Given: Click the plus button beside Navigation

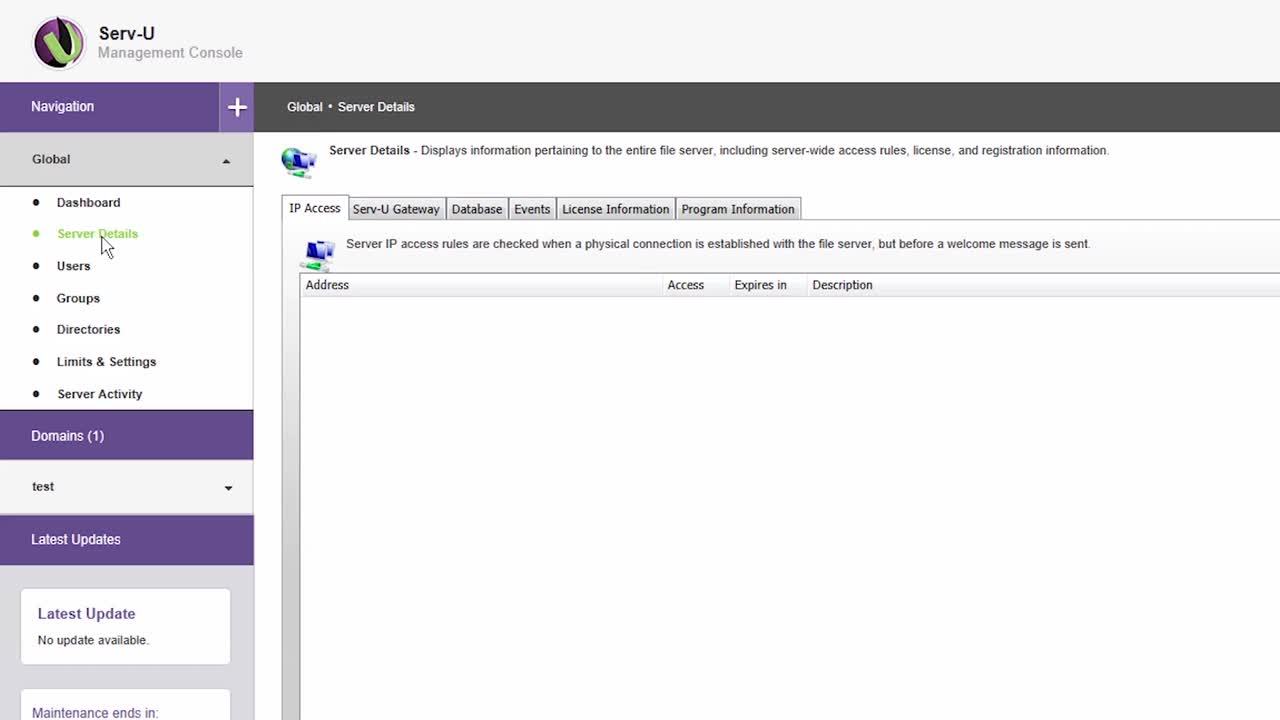Looking at the screenshot, I should pyautogui.click(x=237, y=107).
